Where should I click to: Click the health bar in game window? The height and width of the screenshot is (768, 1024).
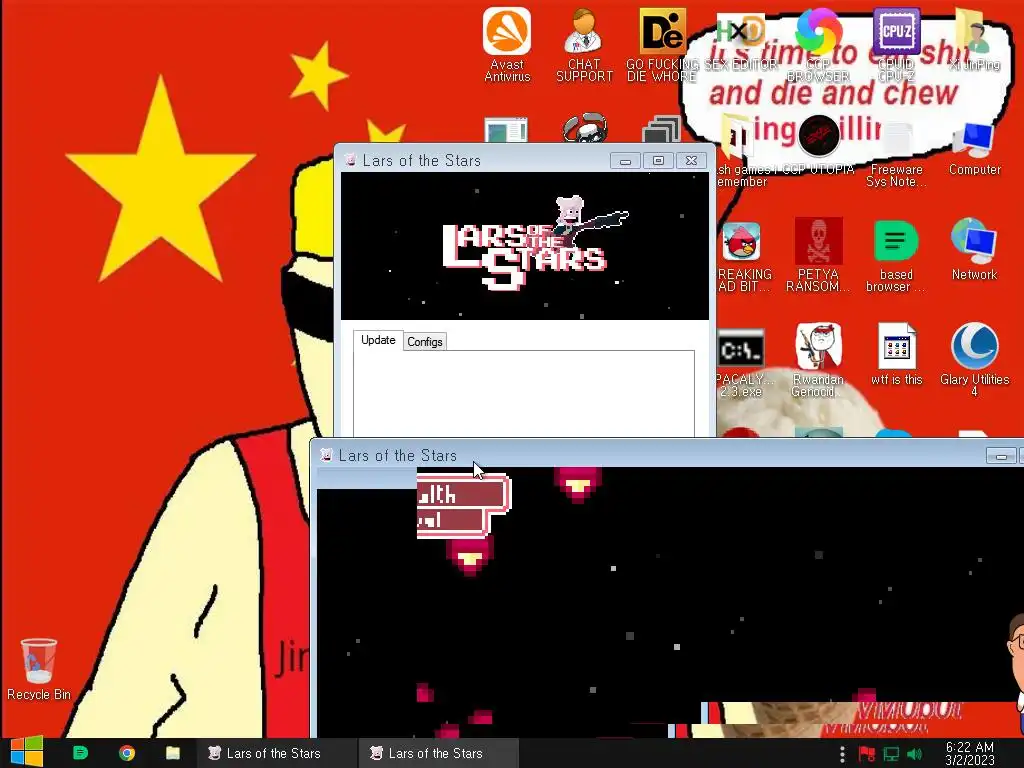click(x=462, y=494)
